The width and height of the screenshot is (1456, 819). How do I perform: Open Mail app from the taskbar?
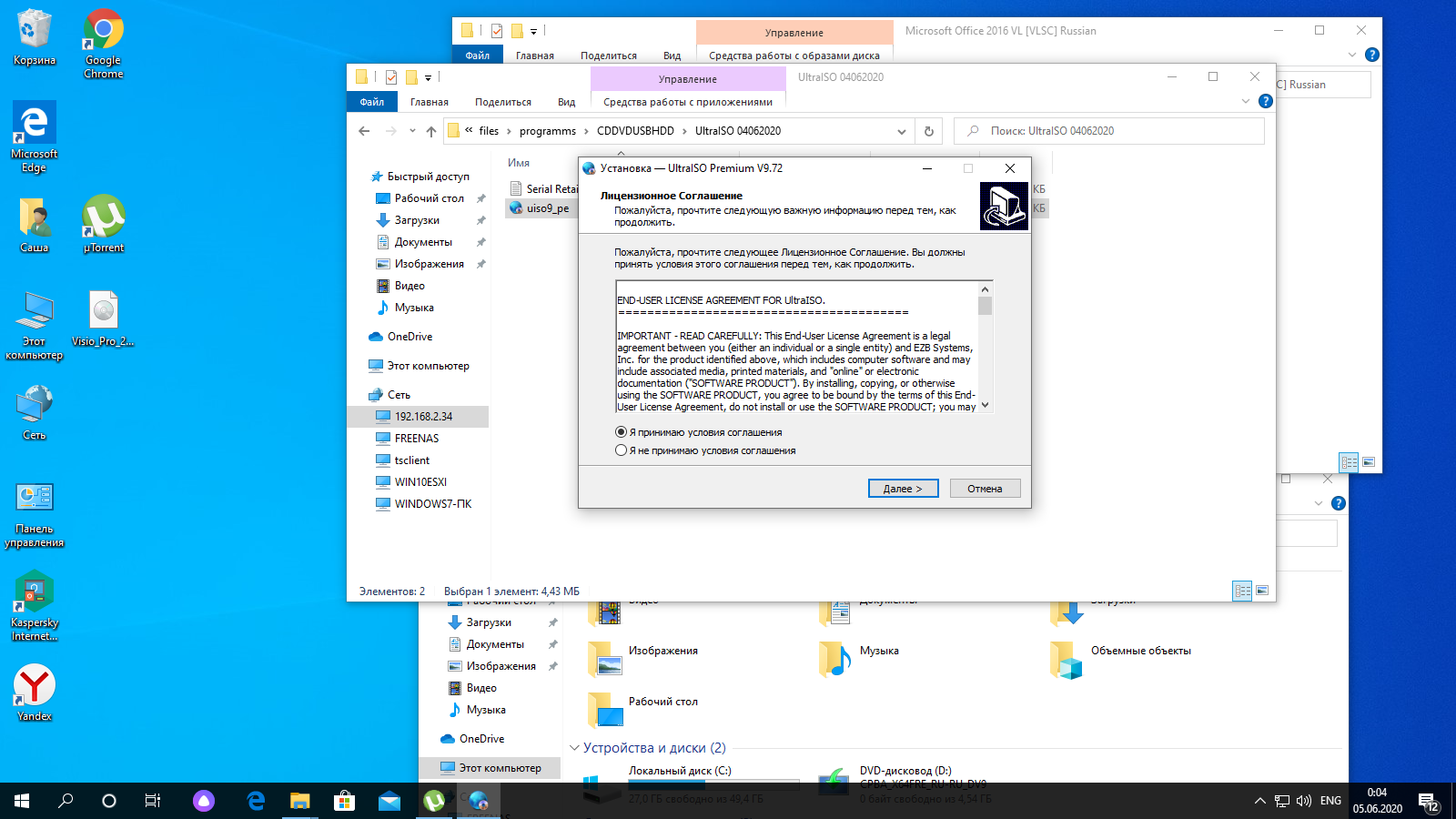389,801
